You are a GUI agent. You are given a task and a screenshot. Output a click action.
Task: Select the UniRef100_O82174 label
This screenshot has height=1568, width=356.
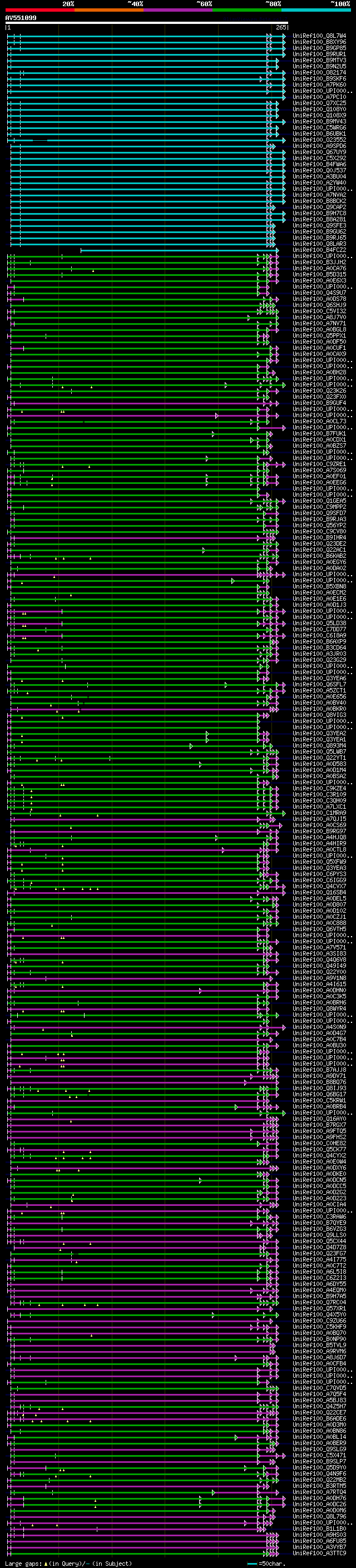click(319, 72)
